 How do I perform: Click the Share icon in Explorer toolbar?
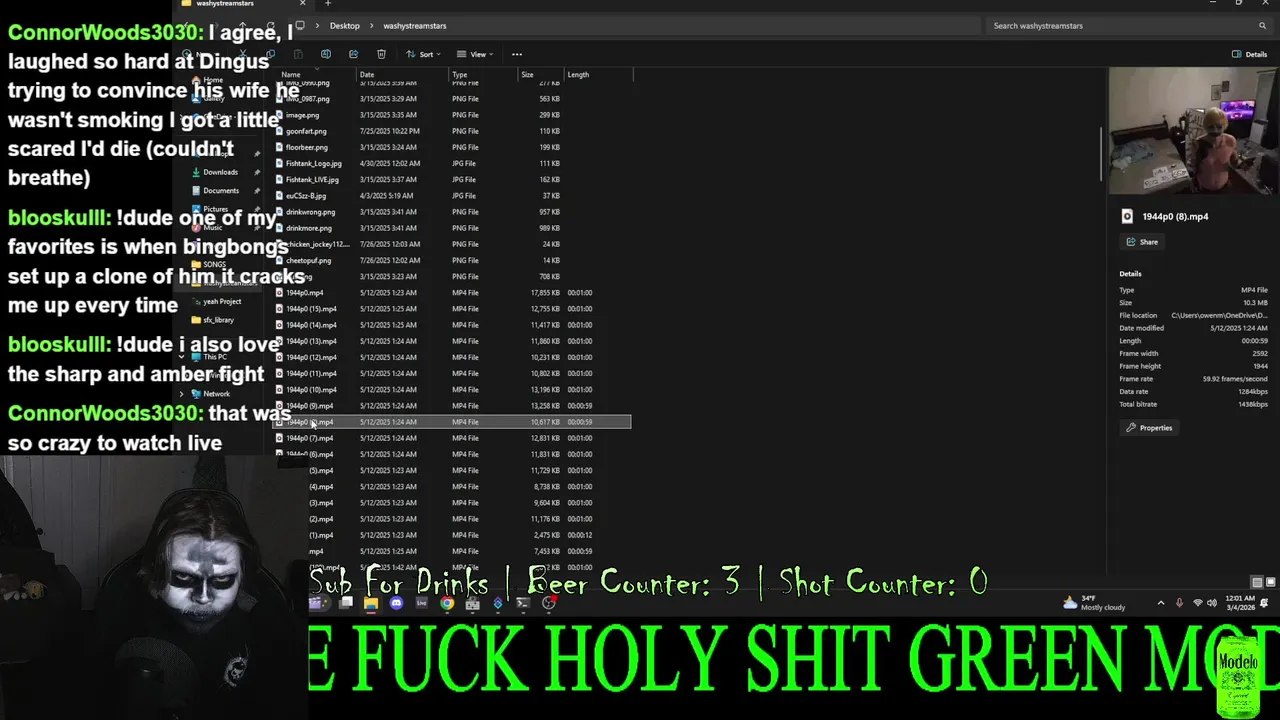tap(353, 54)
